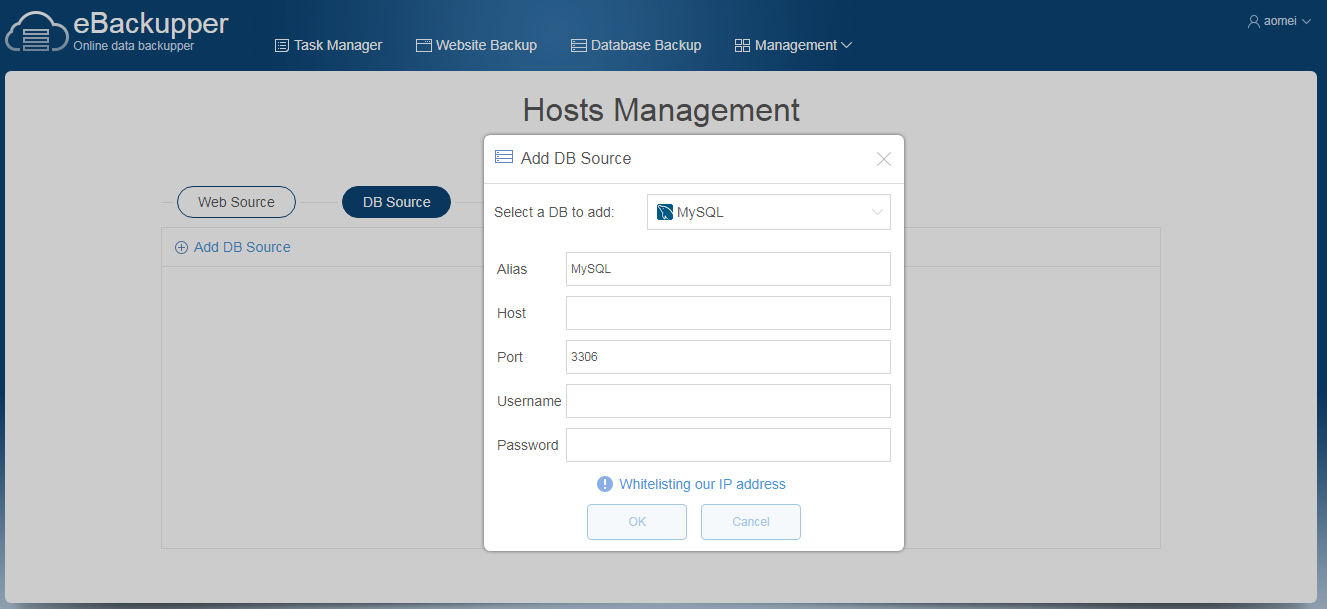The height and width of the screenshot is (609, 1327).
Task: Focus the Alias input field
Action: coord(728,269)
